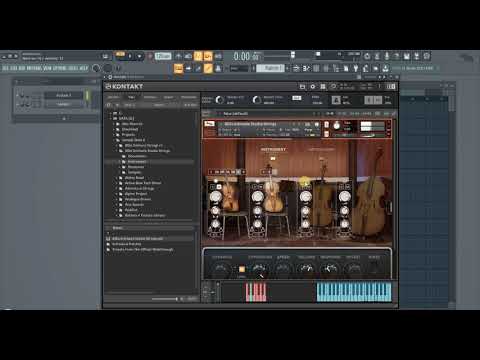Toggle the instrument Solo button

[326, 125]
